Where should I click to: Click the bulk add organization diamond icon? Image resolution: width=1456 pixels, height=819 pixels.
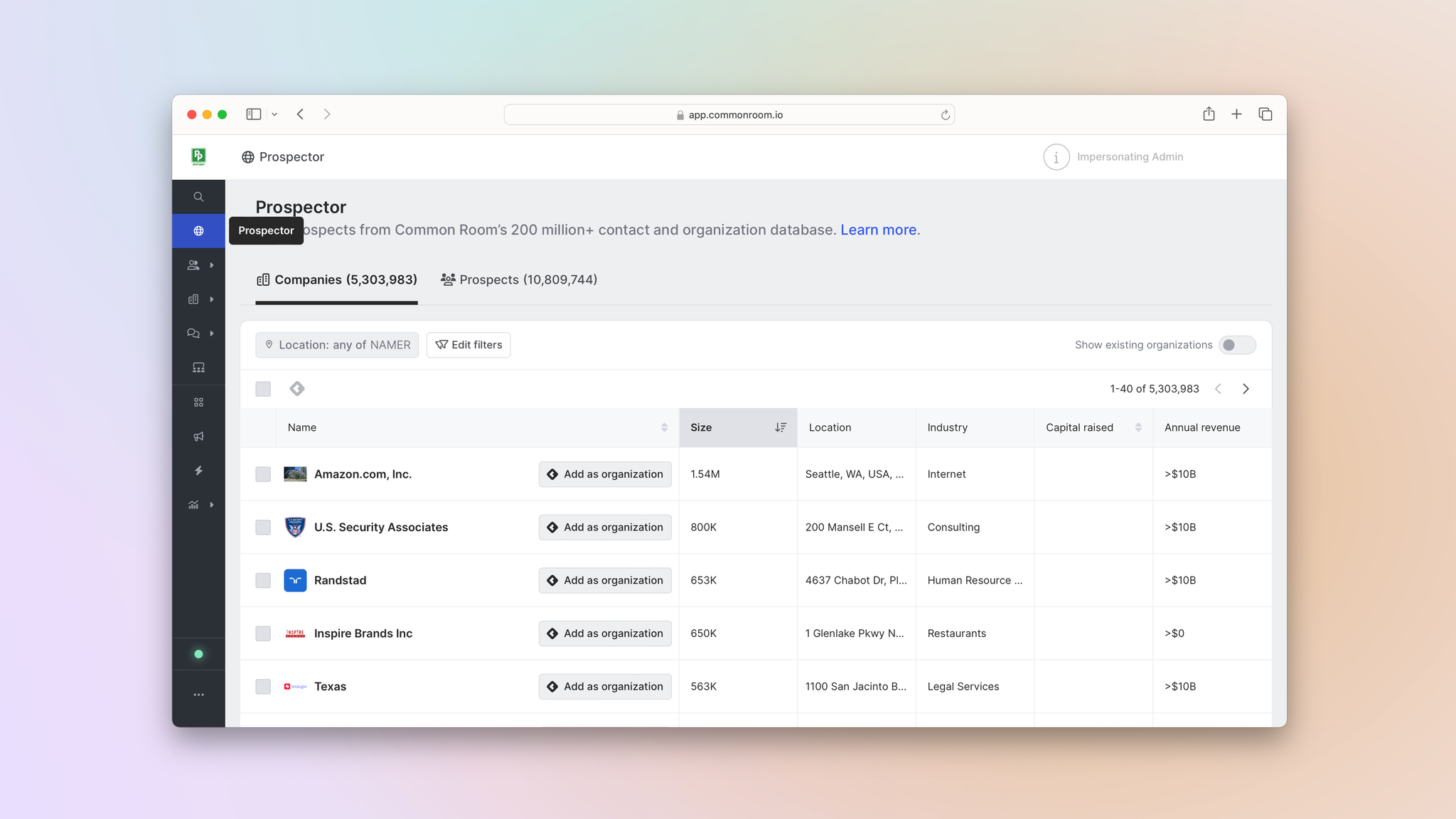(x=297, y=389)
